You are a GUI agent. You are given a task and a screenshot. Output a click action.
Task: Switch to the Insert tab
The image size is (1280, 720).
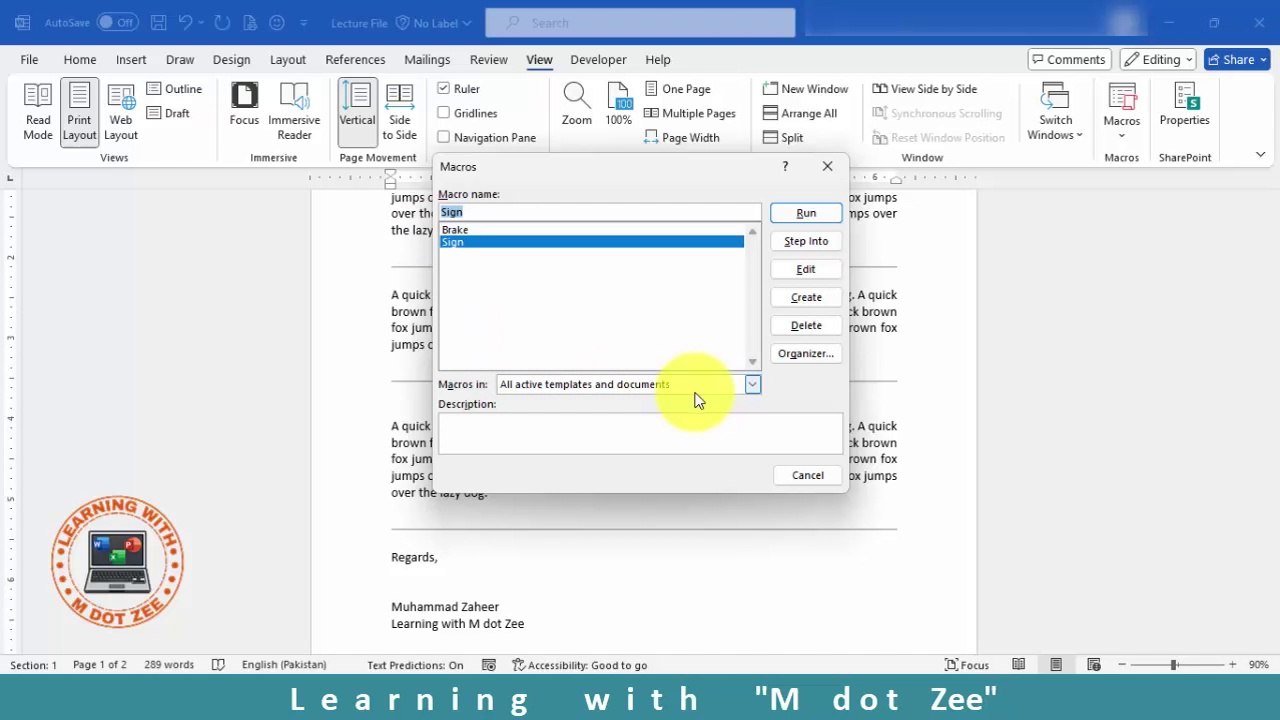pos(131,60)
